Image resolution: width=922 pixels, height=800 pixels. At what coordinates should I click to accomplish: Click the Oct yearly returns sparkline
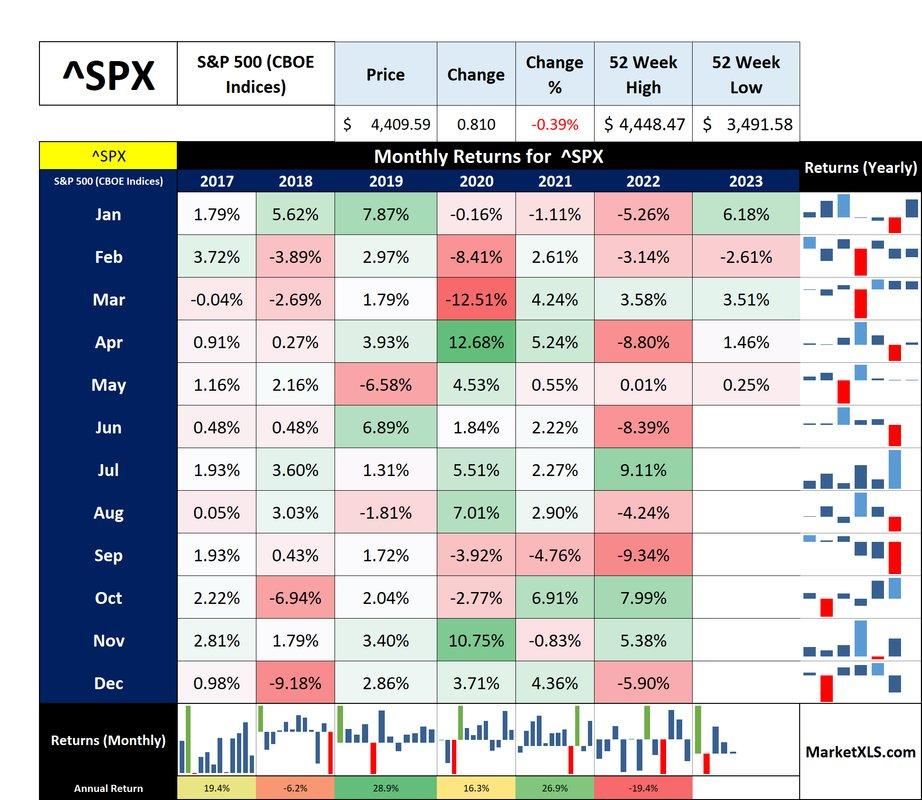(860, 598)
